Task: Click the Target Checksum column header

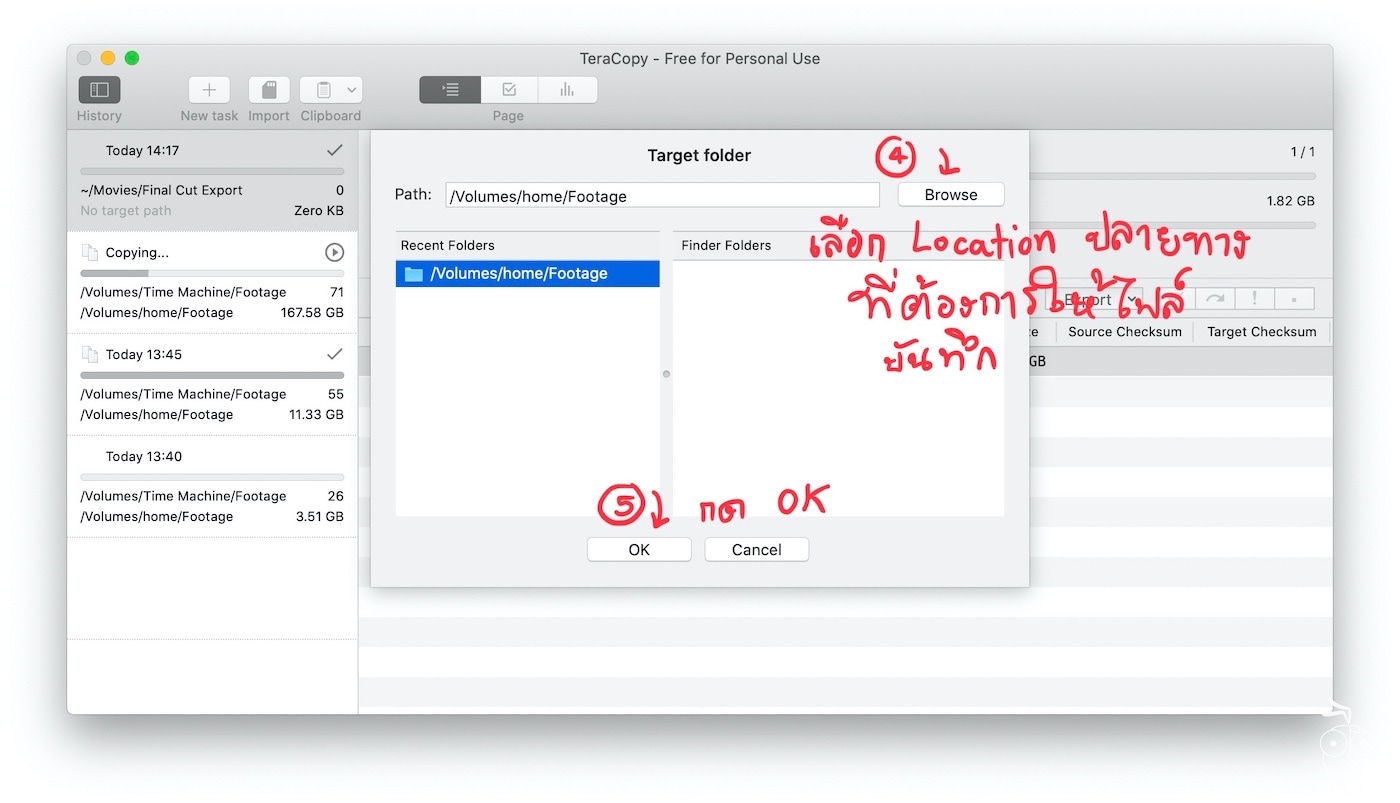Action: coord(1261,331)
